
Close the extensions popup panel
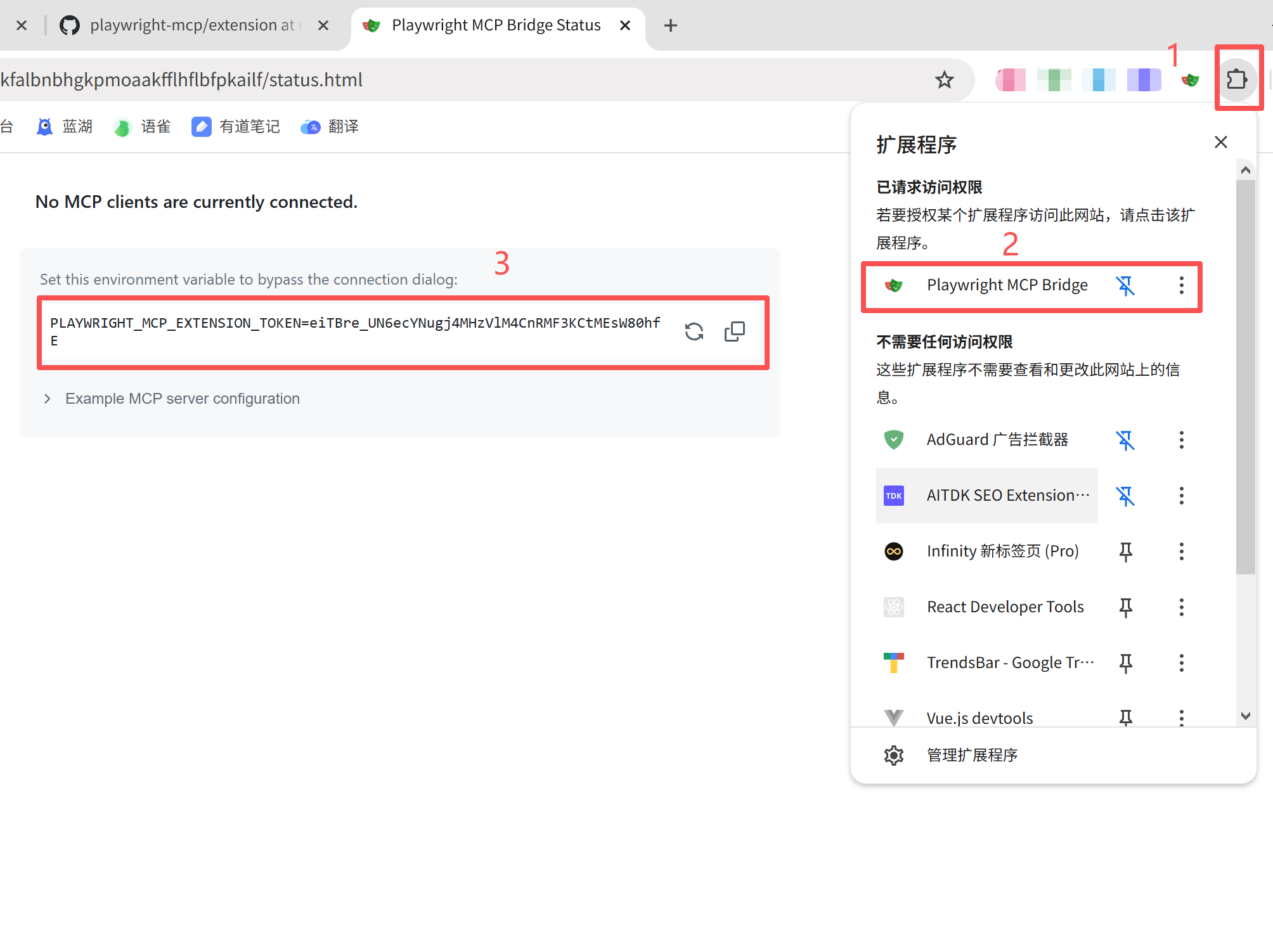1220,142
